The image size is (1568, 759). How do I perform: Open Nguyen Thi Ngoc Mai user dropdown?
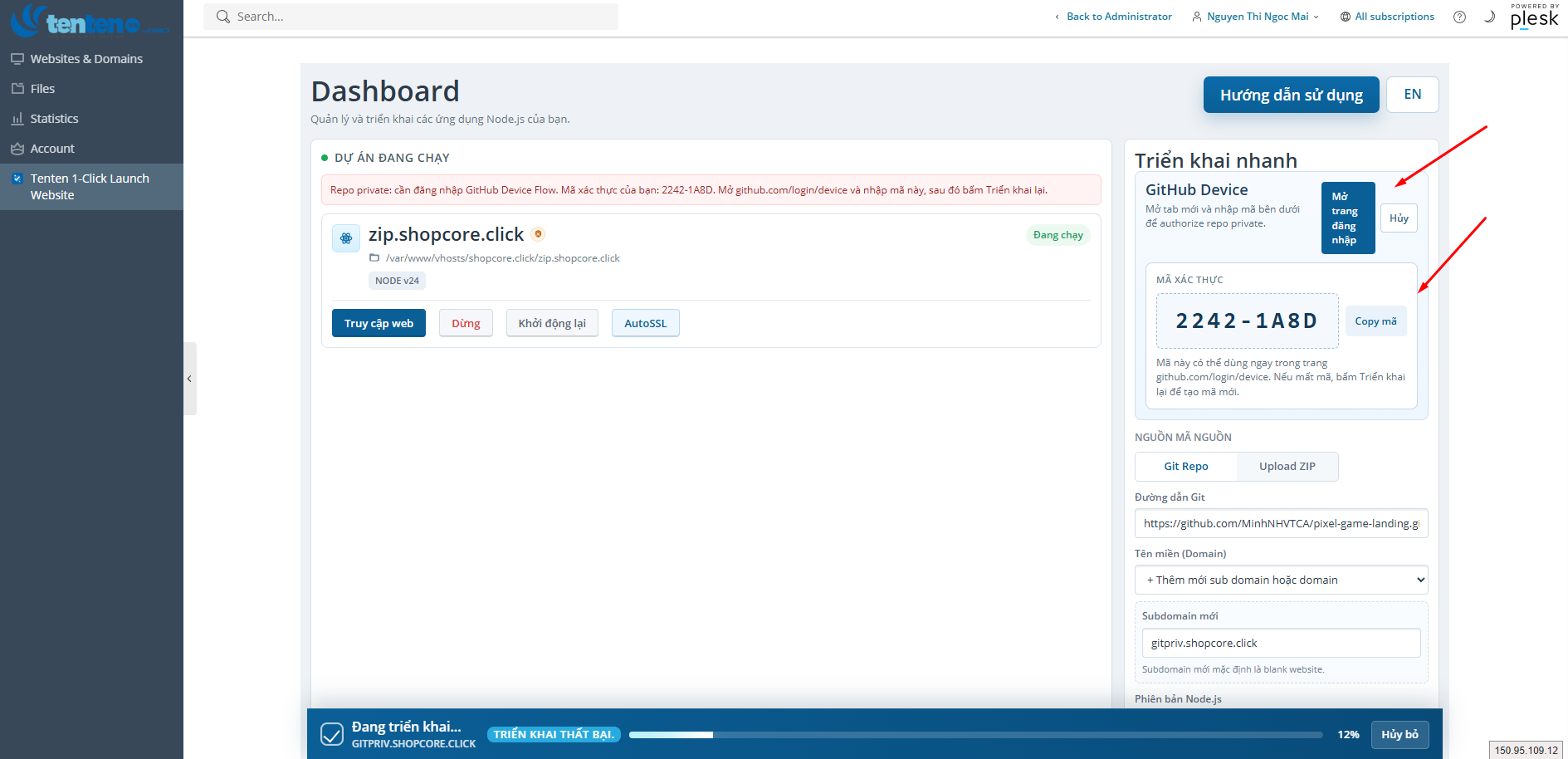1255,17
